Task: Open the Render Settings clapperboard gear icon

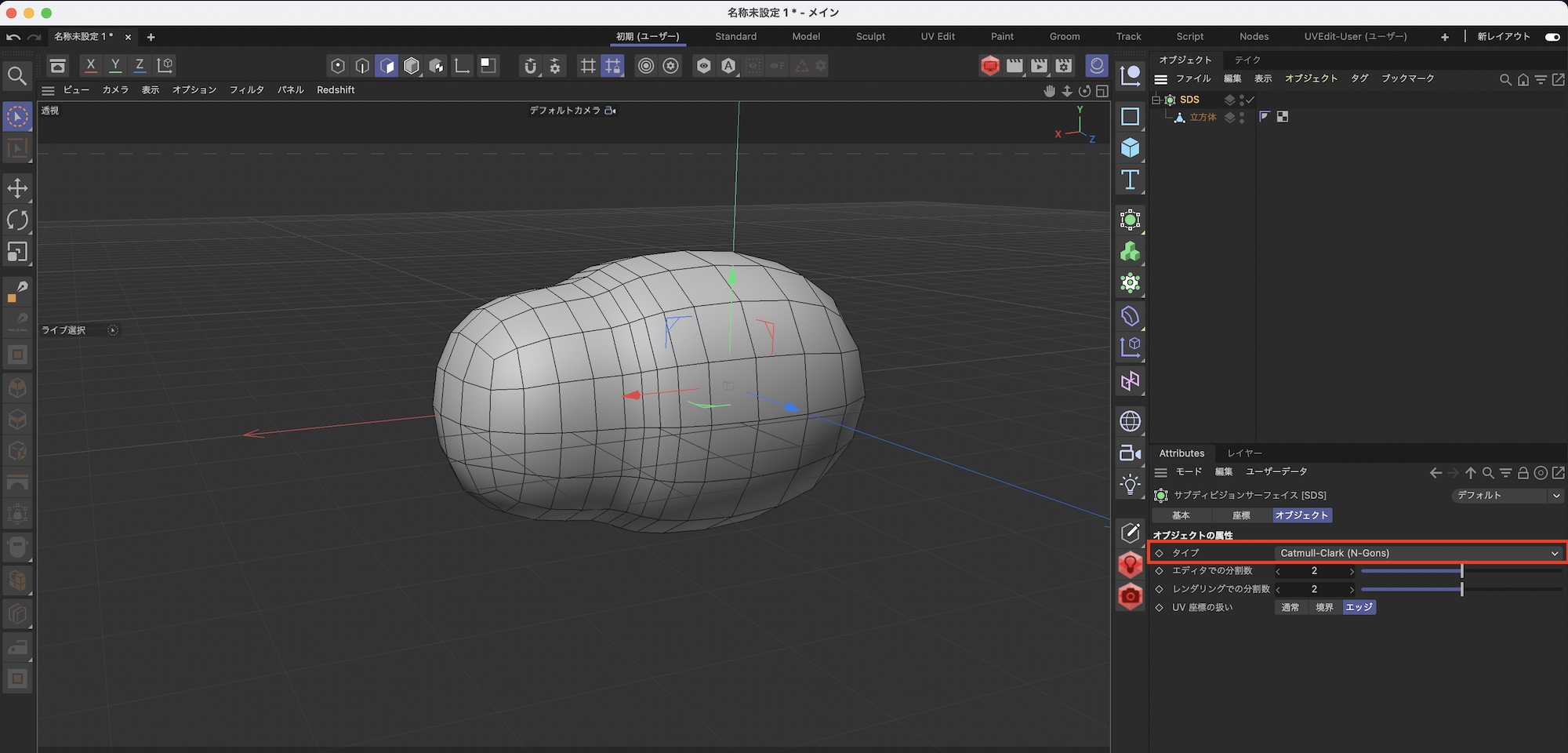Action: (1064, 66)
